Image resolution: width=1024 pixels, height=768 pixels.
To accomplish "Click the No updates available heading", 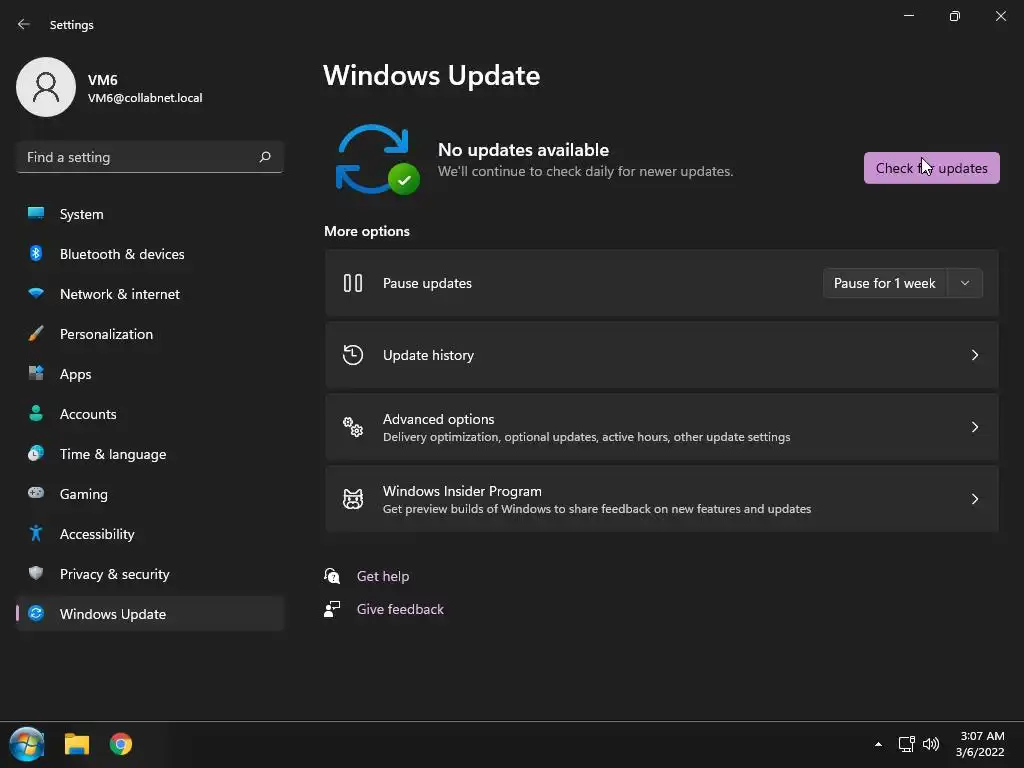I will (523, 150).
